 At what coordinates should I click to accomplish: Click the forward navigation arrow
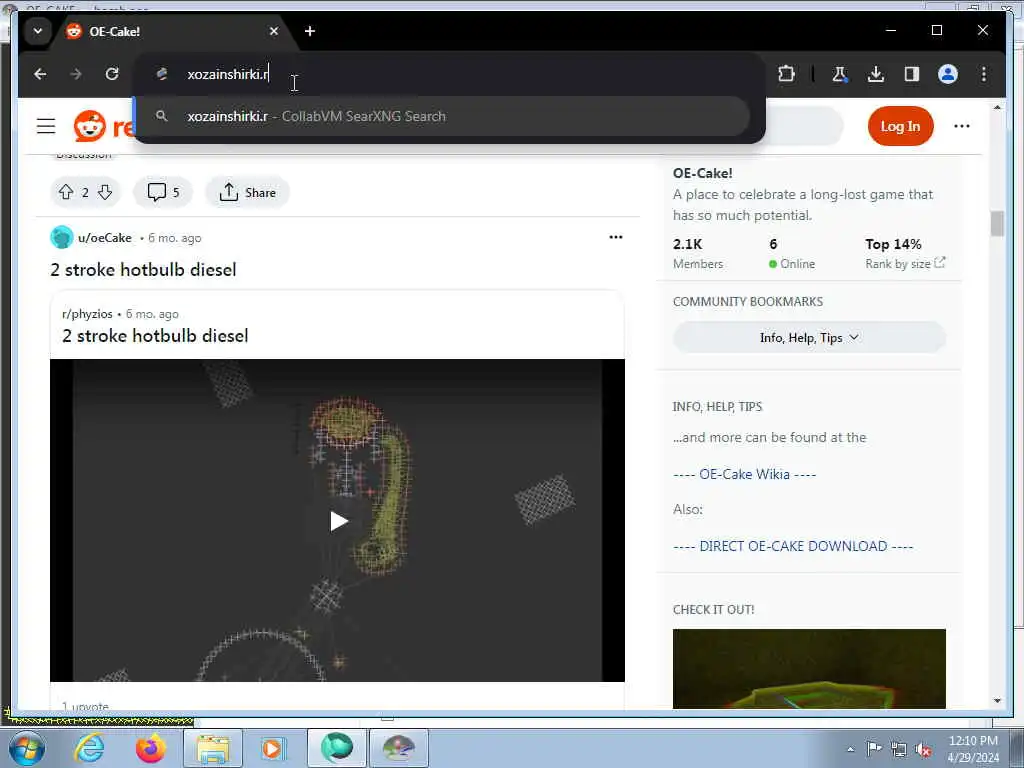coord(76,74)
